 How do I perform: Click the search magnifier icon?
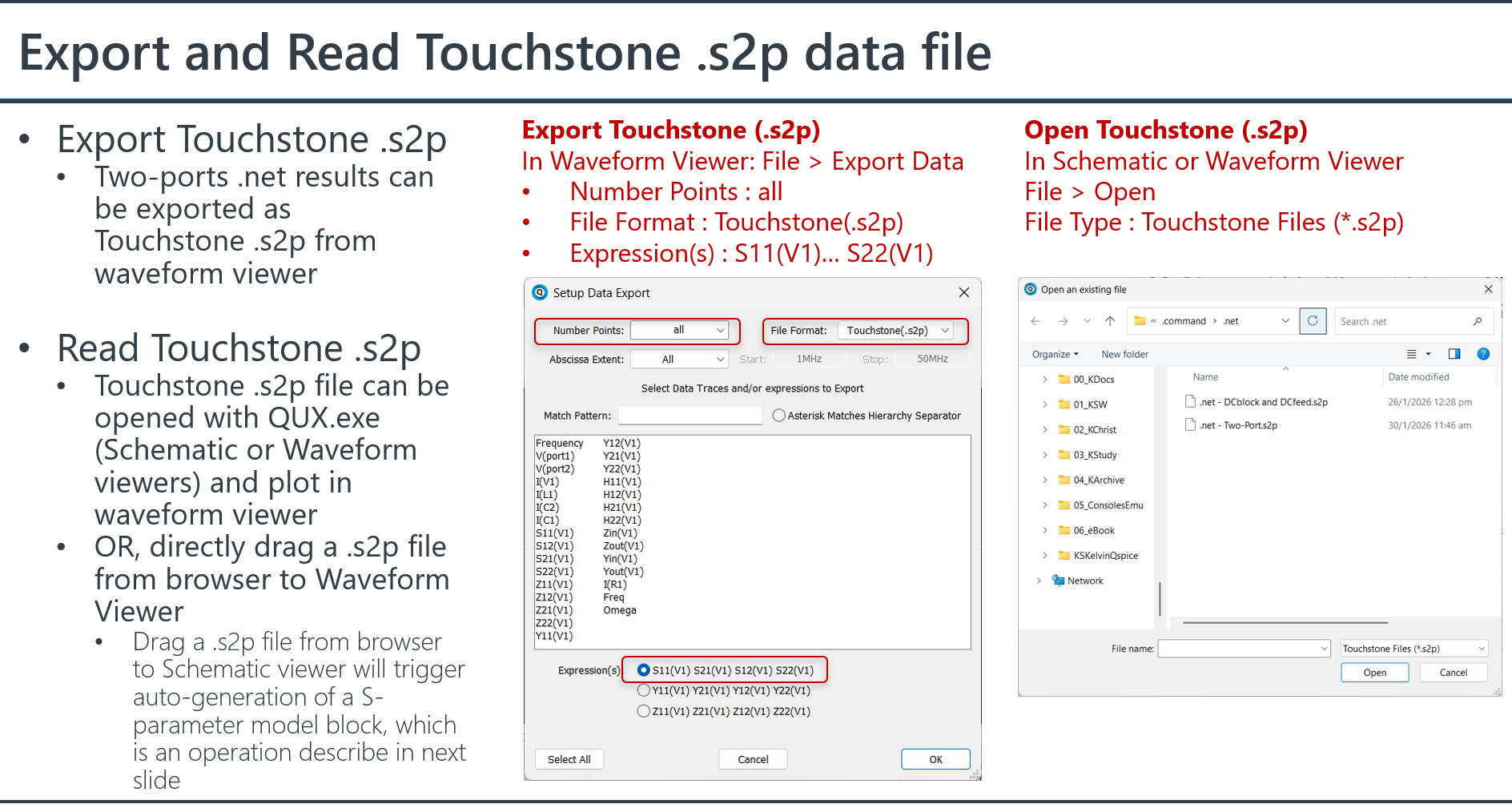tap(1478, 321)
